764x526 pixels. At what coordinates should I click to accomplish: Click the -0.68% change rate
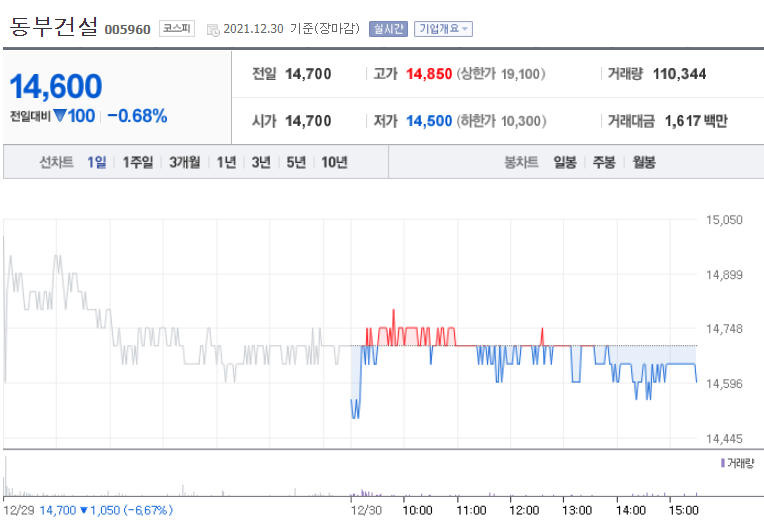point(137,116)
